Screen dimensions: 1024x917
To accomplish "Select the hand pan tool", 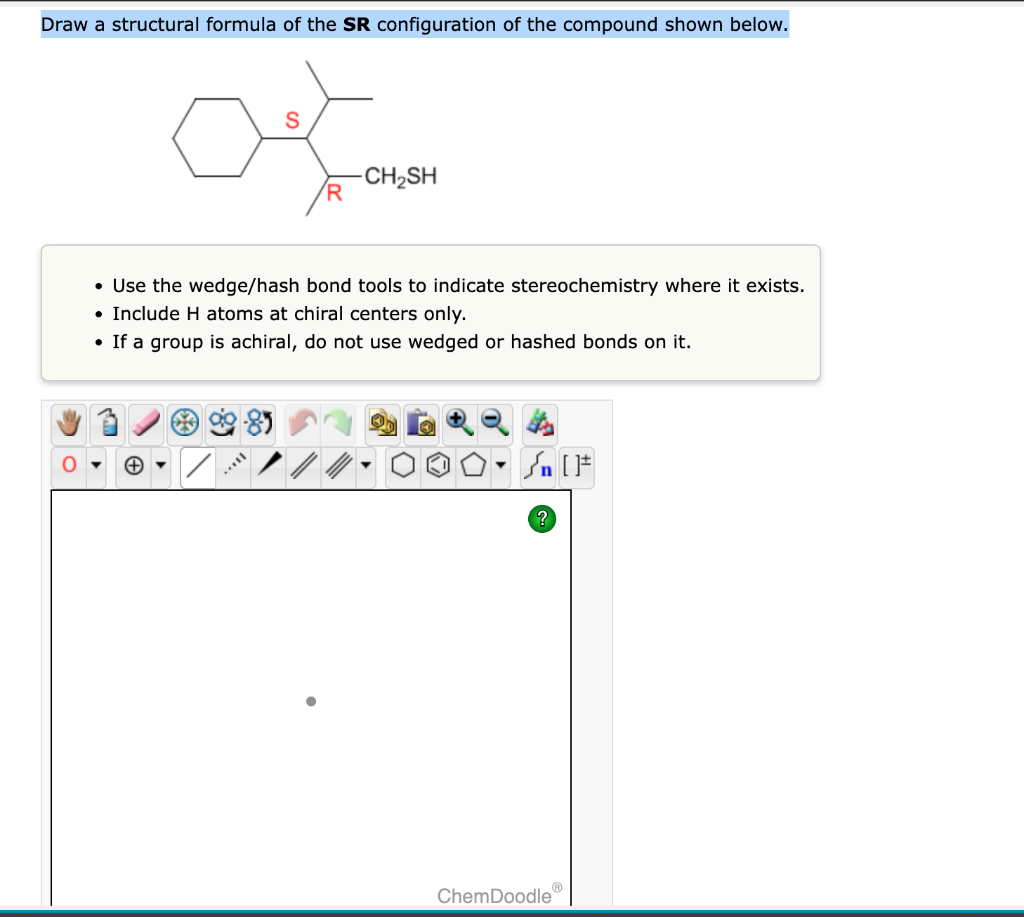I will pos(67,422).
